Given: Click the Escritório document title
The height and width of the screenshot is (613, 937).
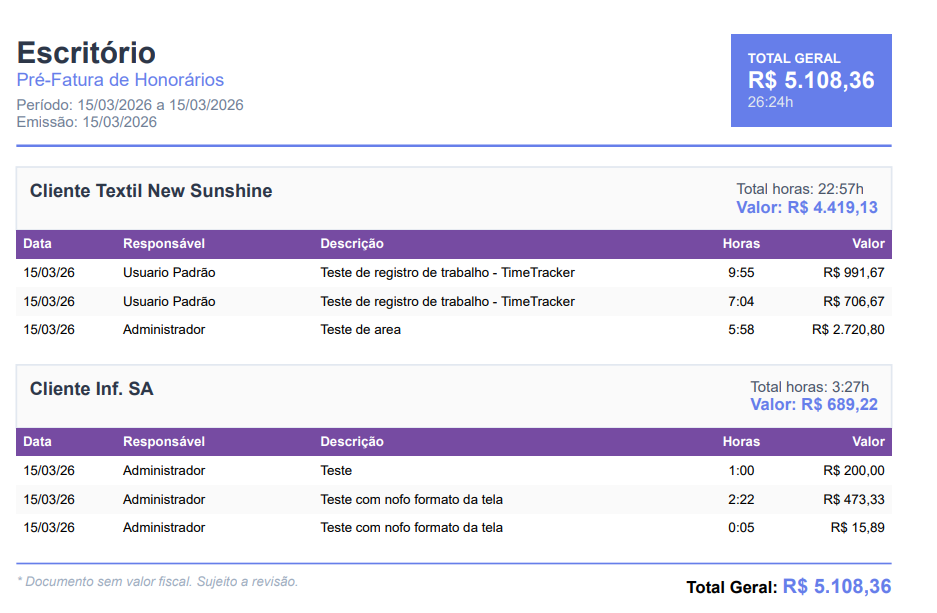Looking at the screenshot, I should [x=86, y=52].
